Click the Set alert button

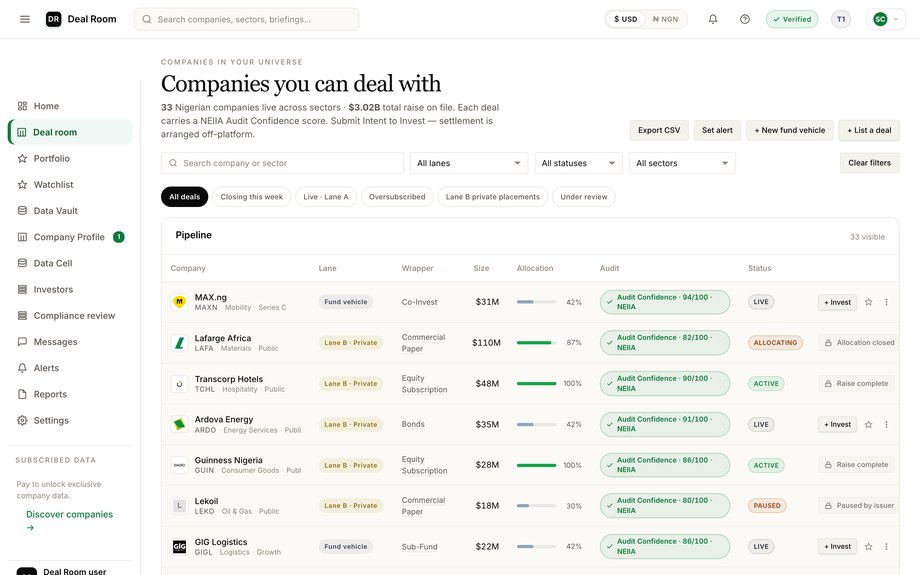pos(717,130)
